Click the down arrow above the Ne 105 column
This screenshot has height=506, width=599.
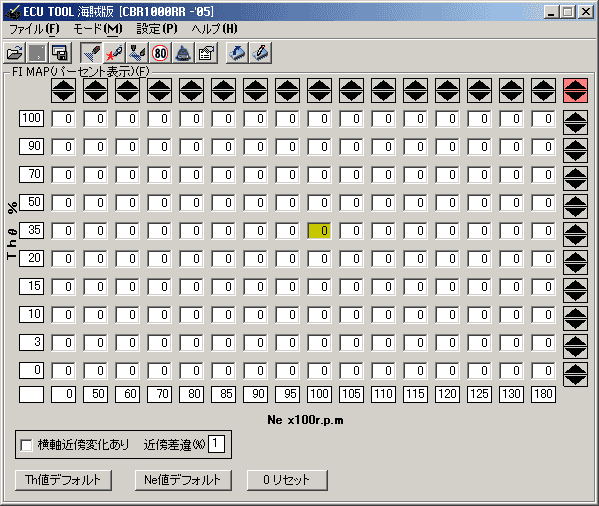(x=352, y=96)
